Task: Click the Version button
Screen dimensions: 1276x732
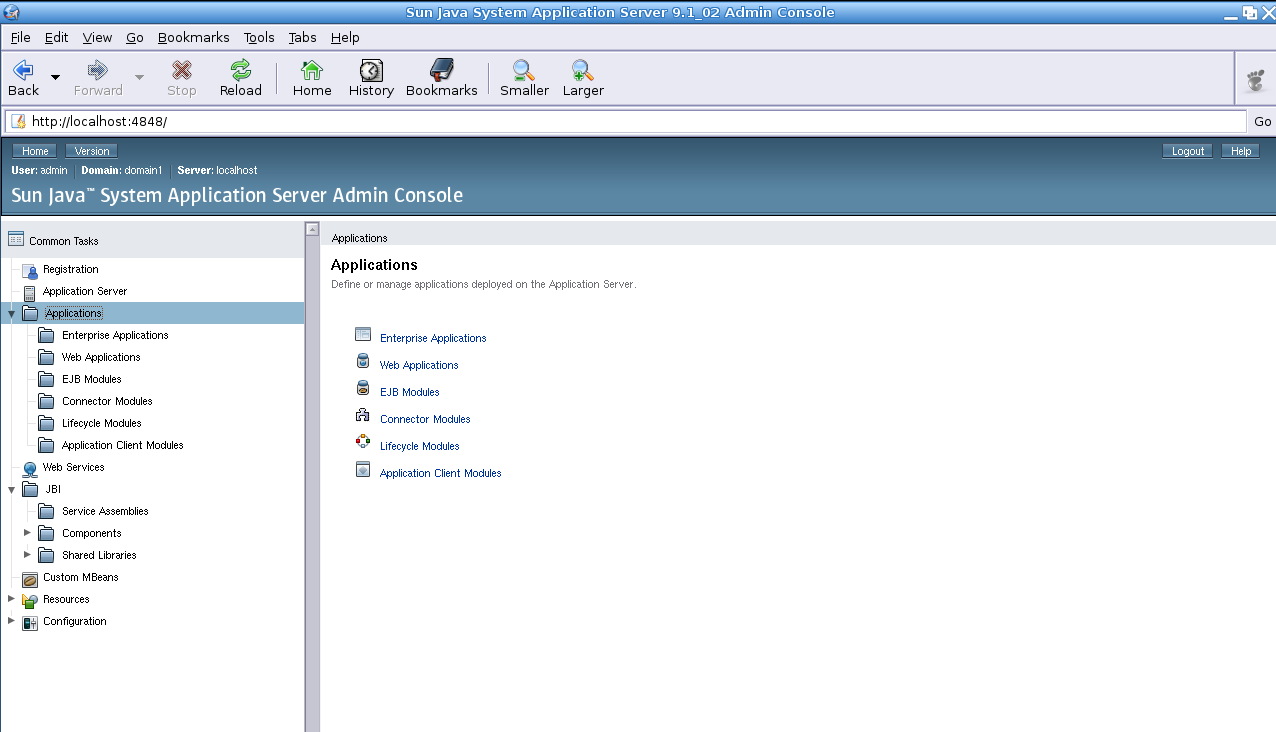Action: tap(92, 151)
